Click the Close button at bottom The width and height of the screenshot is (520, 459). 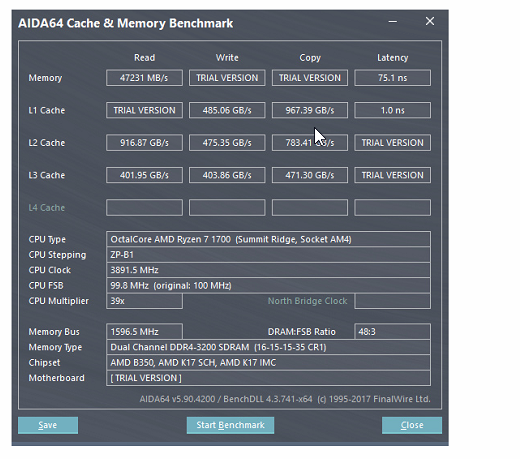click(412, 425)
